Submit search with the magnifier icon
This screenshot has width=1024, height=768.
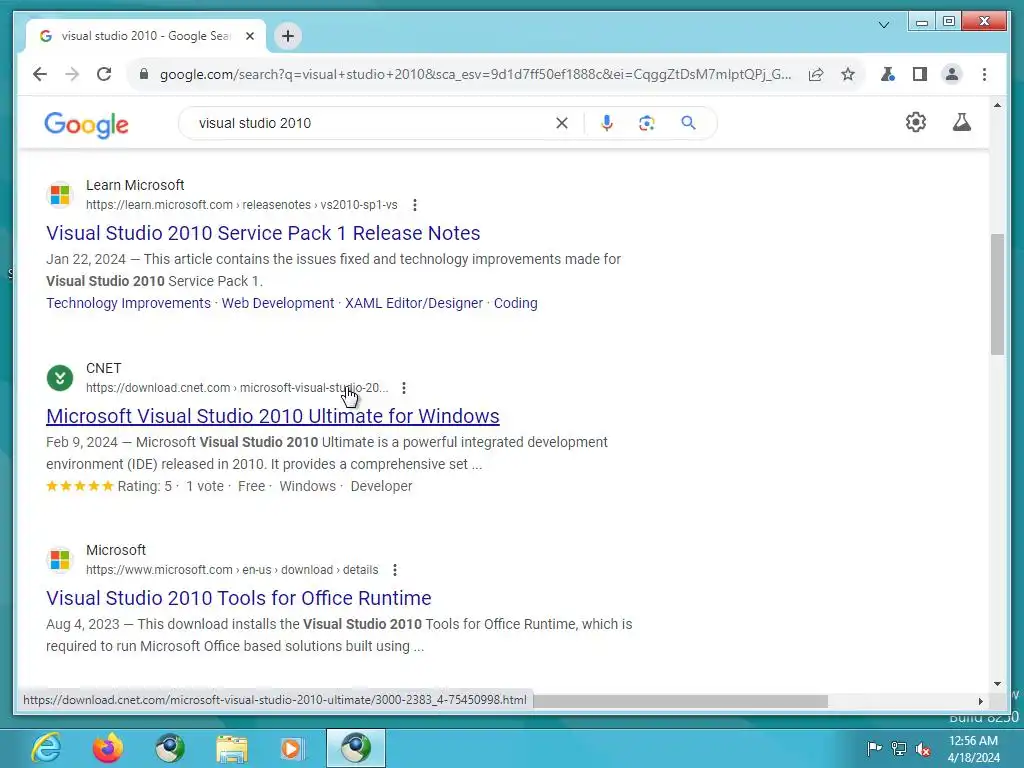[688, 123]
